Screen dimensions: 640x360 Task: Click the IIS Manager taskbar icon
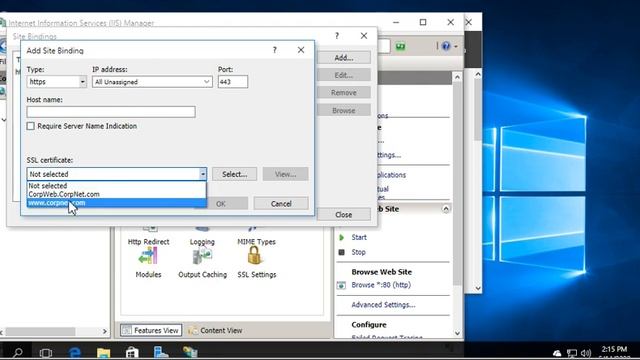point(190,353)
